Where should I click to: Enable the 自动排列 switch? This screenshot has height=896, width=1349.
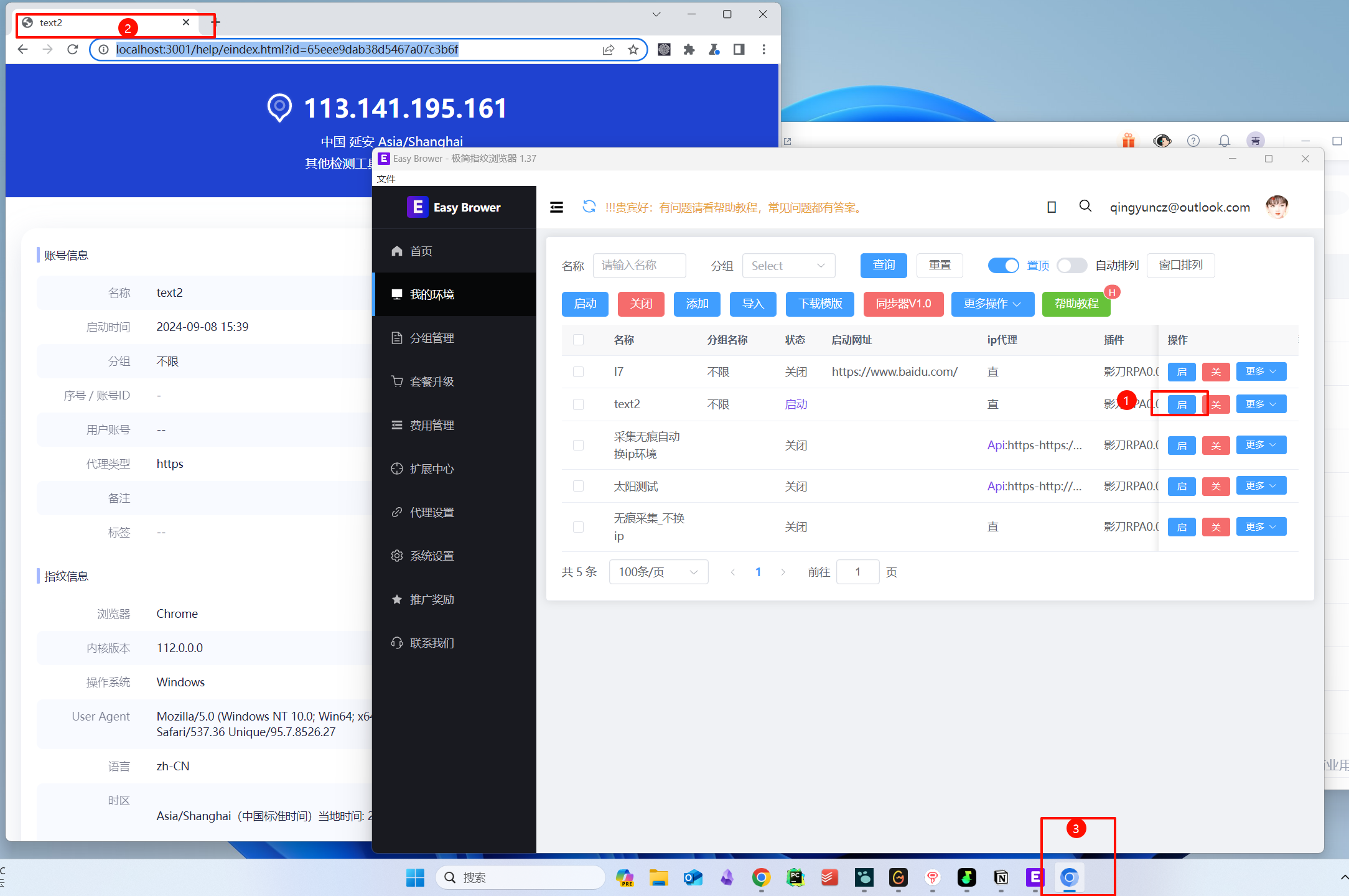(1071, 266)
